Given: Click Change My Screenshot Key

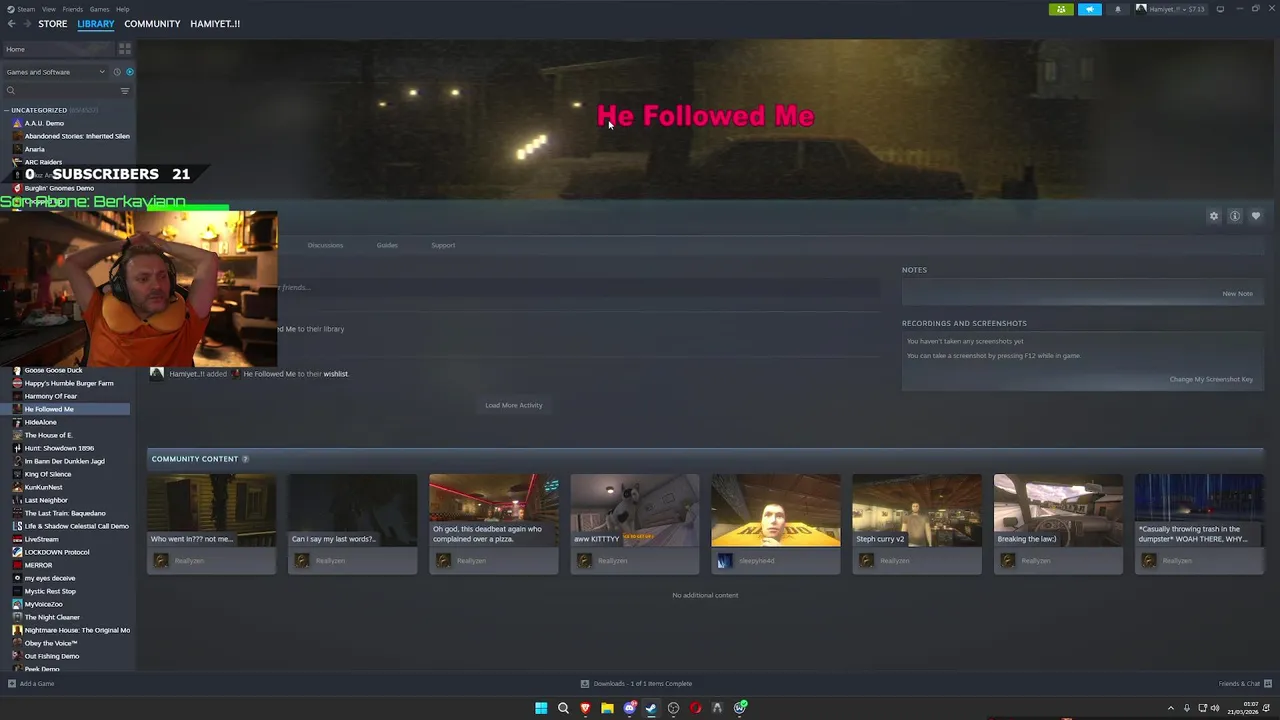Looking at the screenshot, I should coord(1211,379).
